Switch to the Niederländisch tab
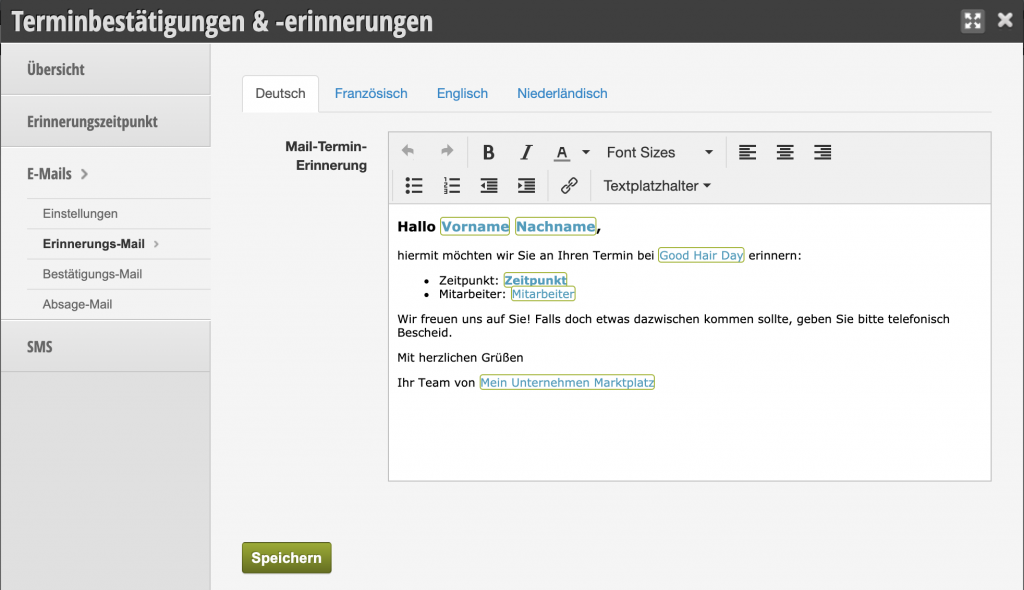 [x=562, y=93]
